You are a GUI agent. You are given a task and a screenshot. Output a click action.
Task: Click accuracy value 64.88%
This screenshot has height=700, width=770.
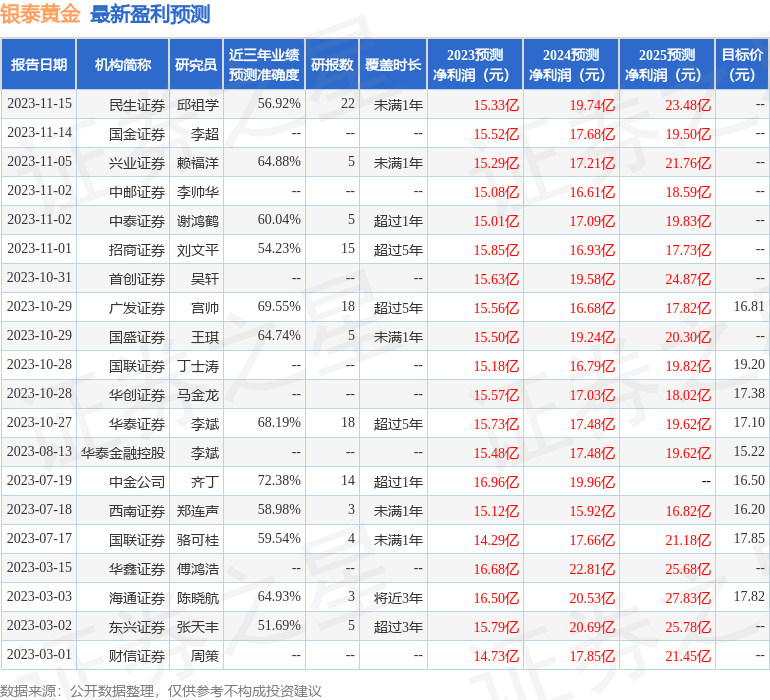pyautogui.click(x=279, y=162)
